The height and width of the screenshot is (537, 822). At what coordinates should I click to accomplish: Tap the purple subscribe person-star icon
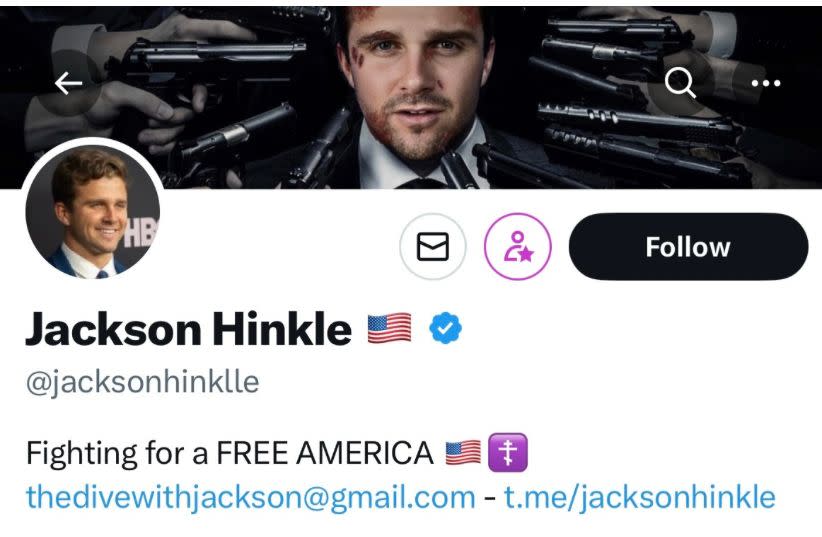click(x=518, y=246)
